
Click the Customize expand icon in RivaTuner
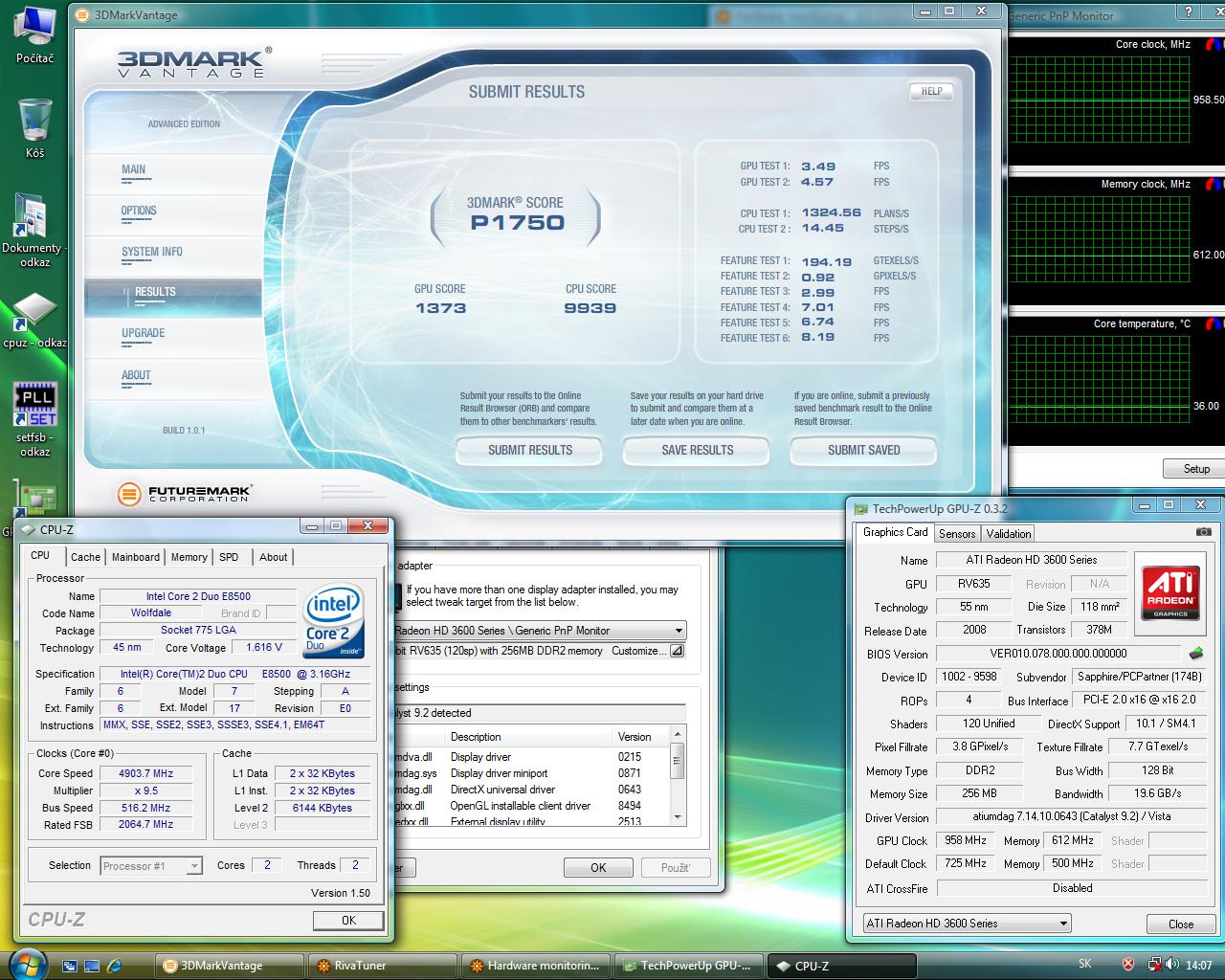point(677,651)
